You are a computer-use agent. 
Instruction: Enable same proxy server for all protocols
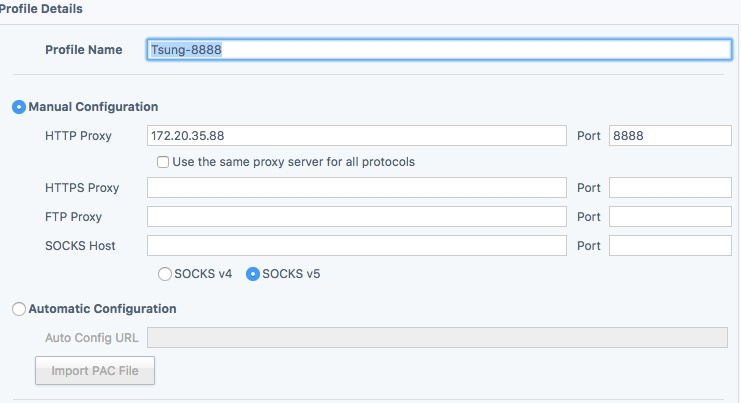(x=163, y=162)
